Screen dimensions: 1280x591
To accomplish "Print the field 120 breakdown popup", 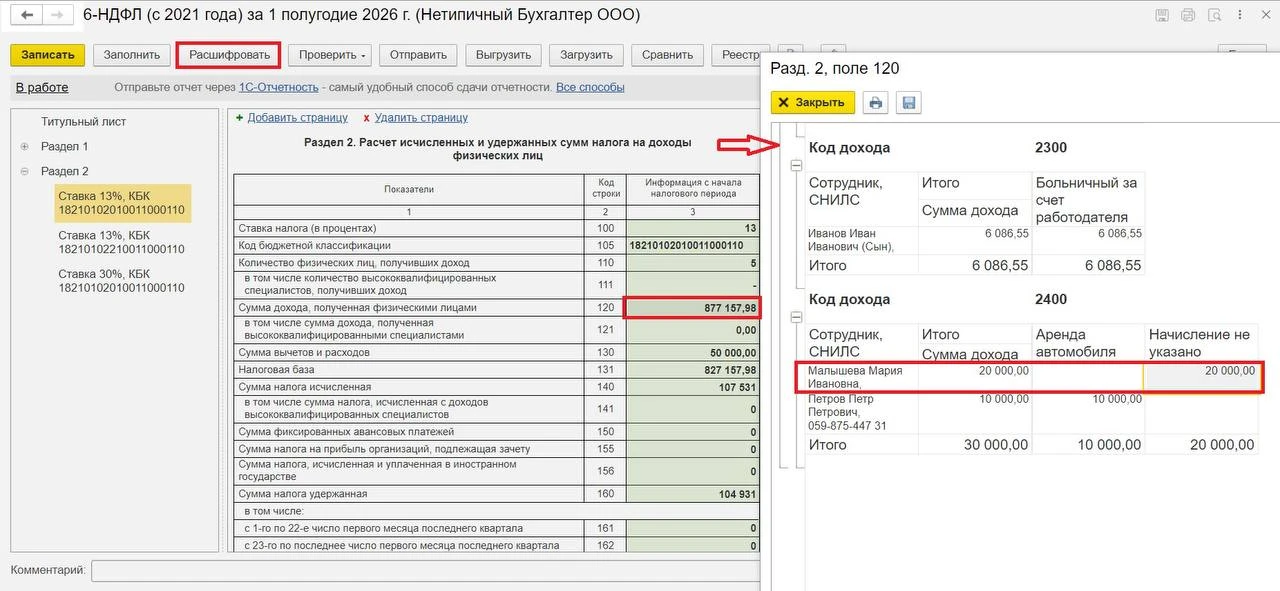I will [876, 102].
